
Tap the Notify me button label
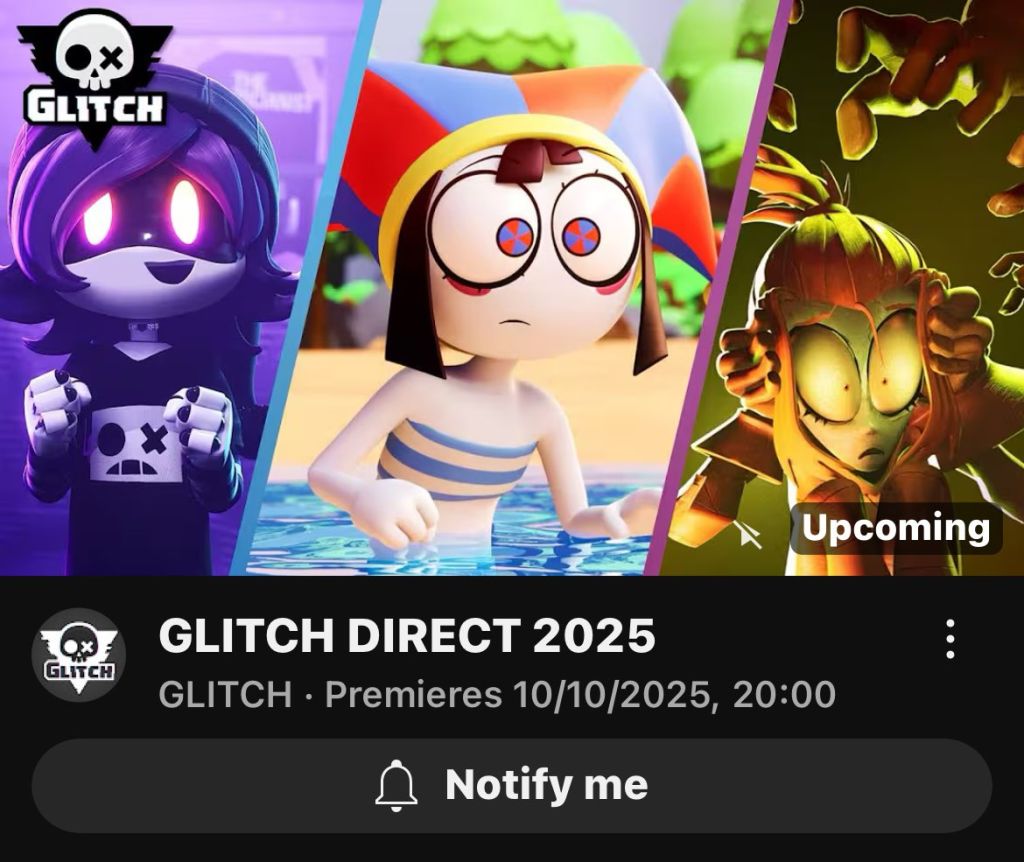(547, 784)
